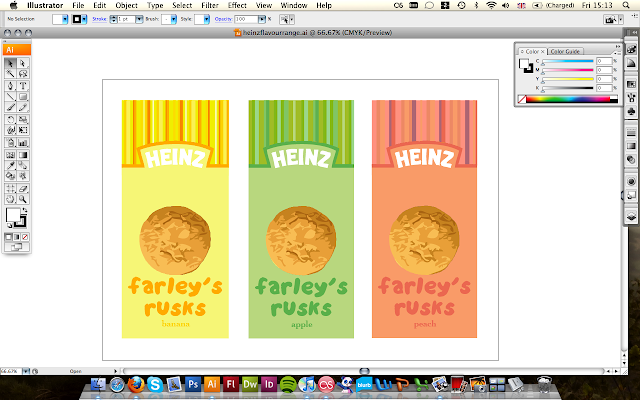
Task: Open the Effect menu
Action: (237, 5)
